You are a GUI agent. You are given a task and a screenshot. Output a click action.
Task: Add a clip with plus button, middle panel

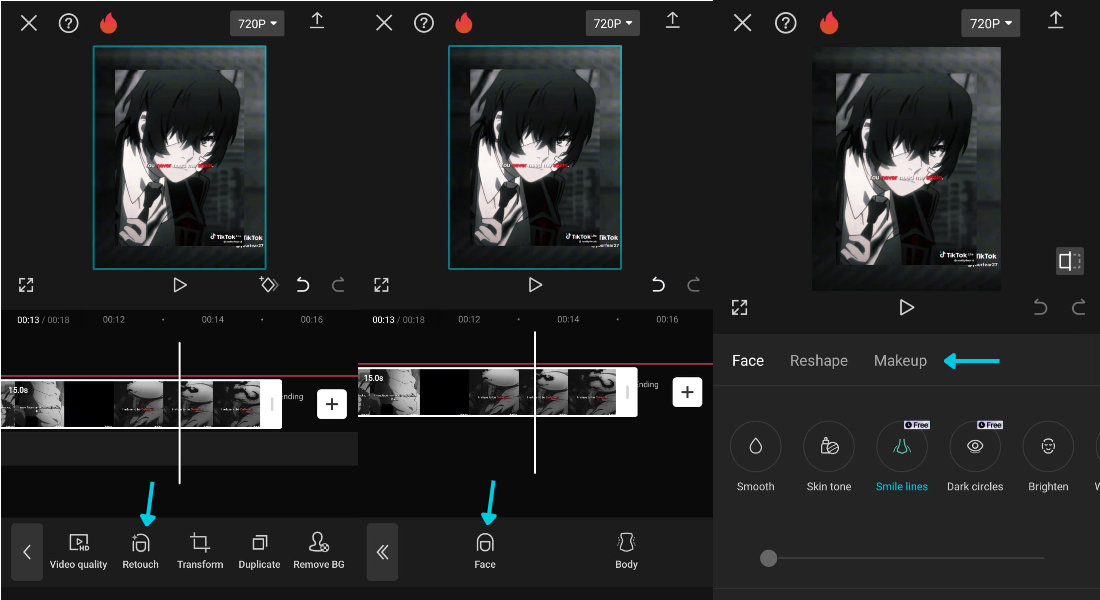[688, 392]
